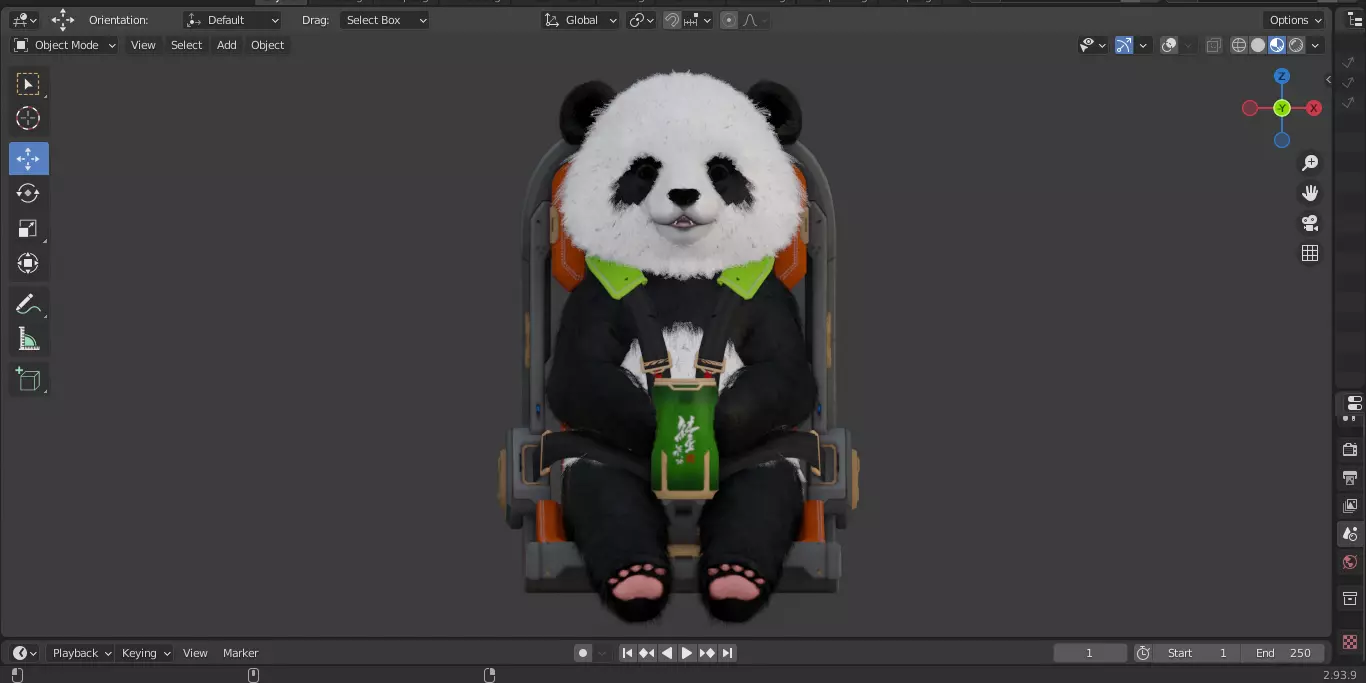
Task: Open the Texture properties checker tab
Action: 1350,641
